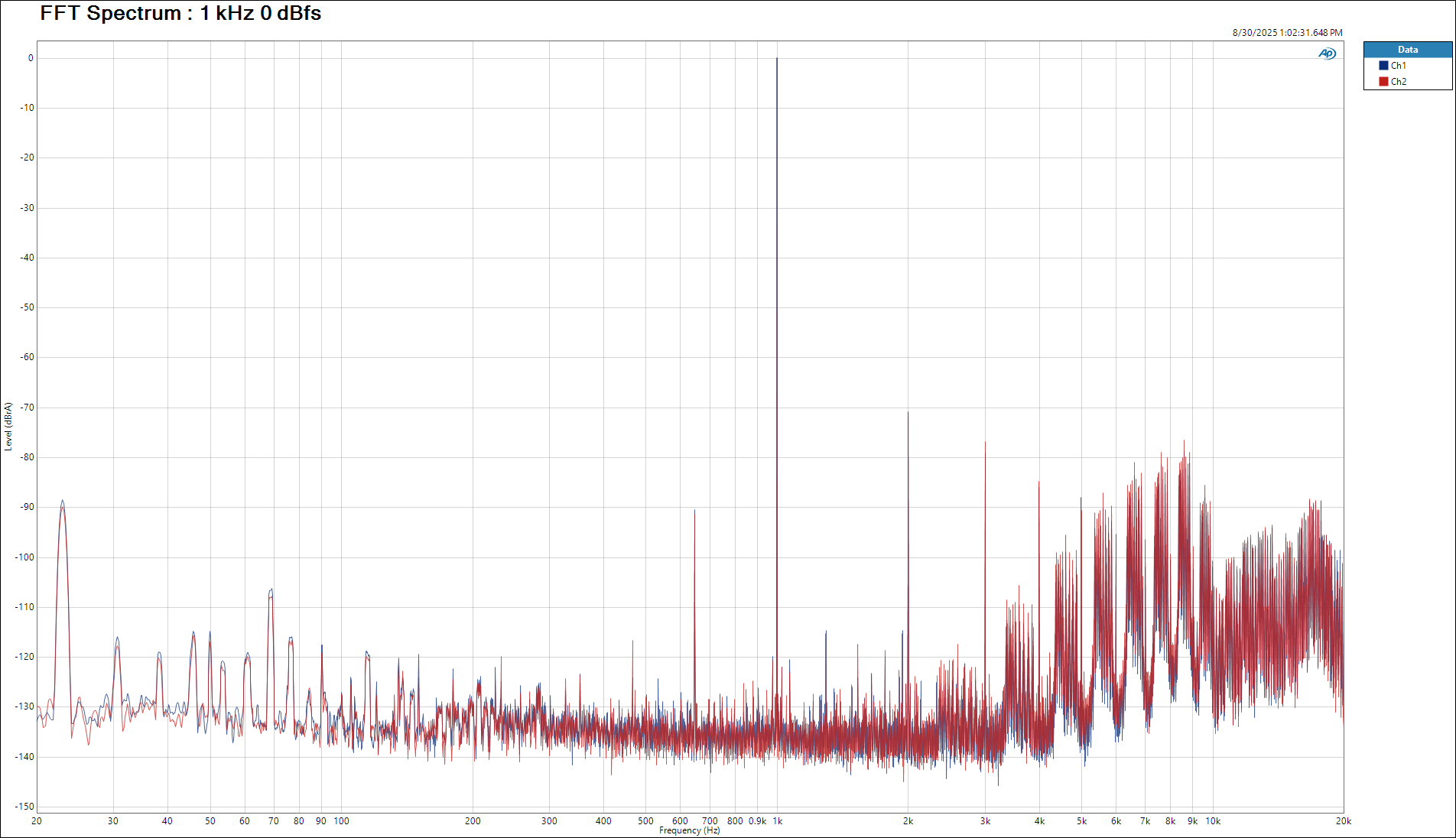This screenshot has width=1456, height=838.
Task: Select the Ch1 legend label
Action: point(1398,66)
